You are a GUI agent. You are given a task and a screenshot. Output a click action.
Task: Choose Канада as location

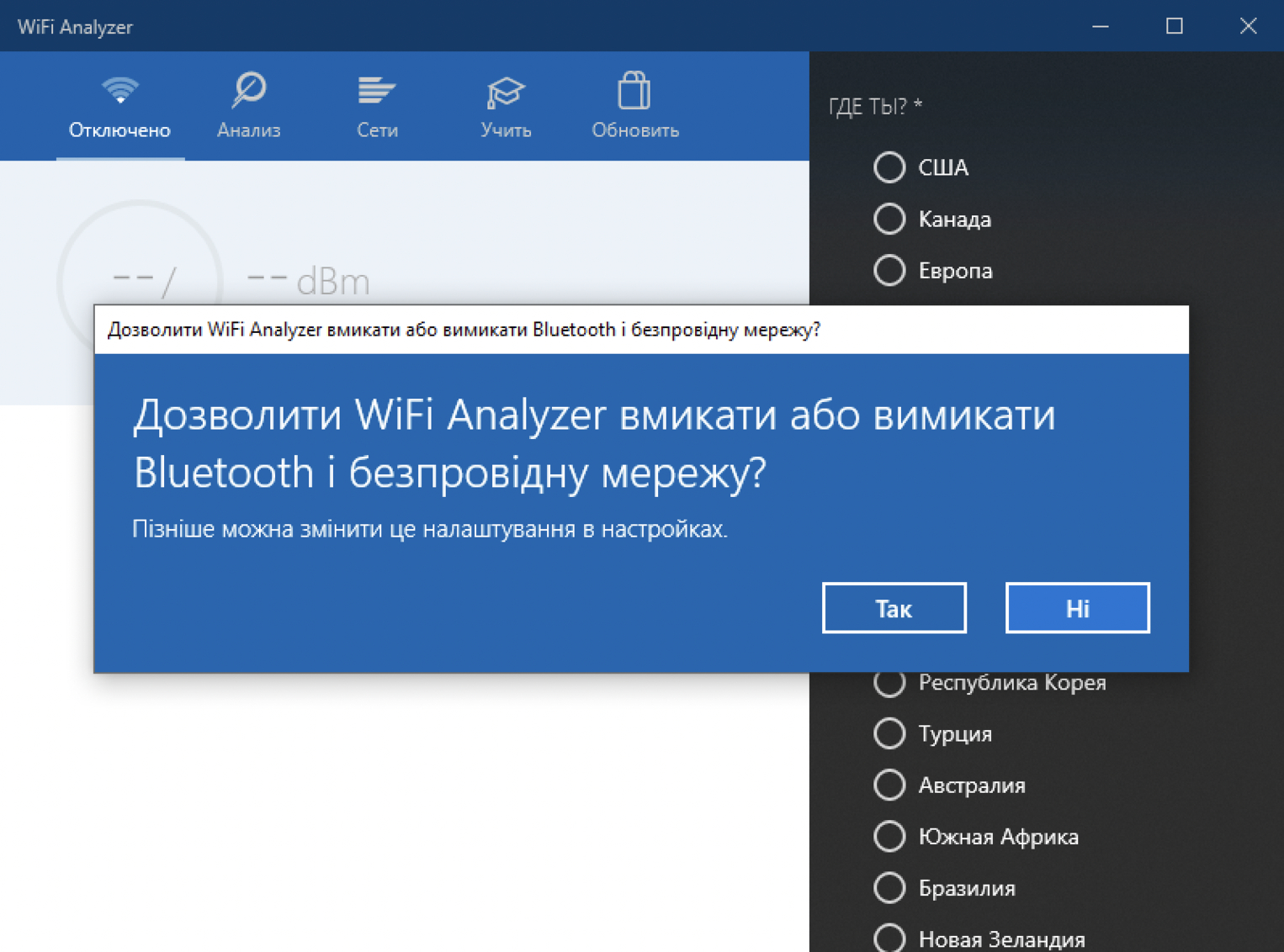(x=889, y=219)
